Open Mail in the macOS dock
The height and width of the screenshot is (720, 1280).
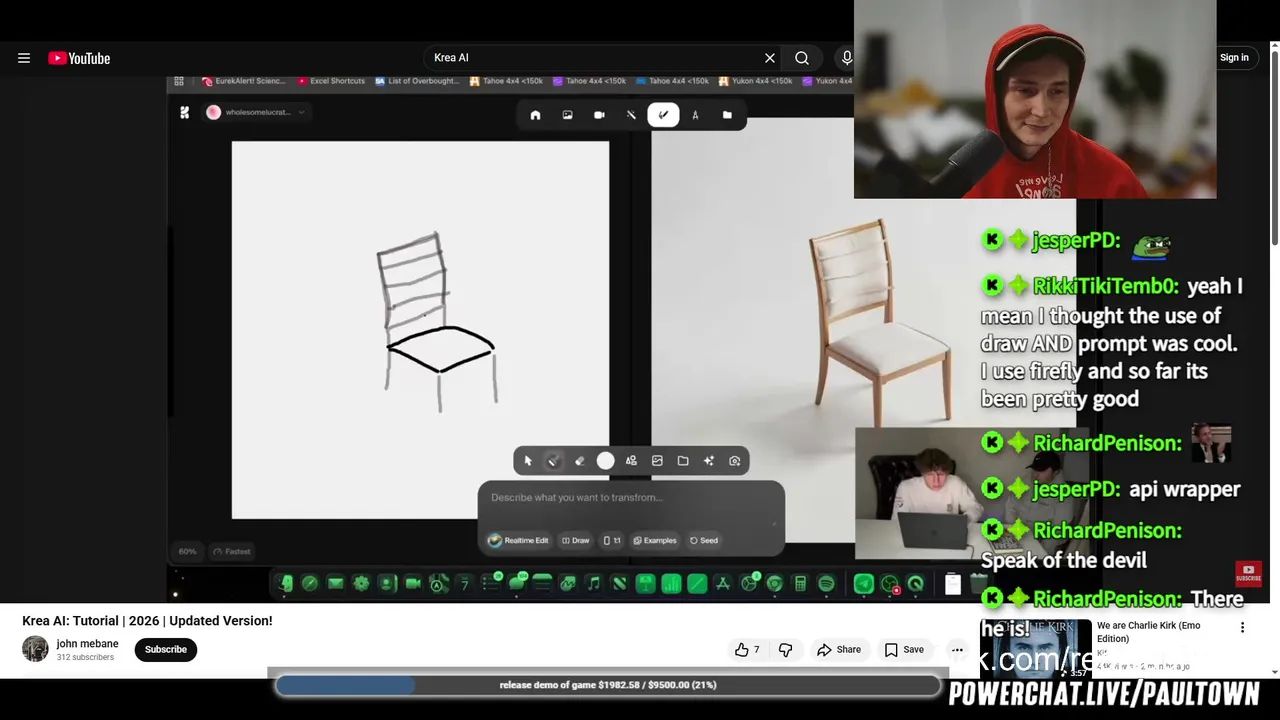click(x=336, y=584)
